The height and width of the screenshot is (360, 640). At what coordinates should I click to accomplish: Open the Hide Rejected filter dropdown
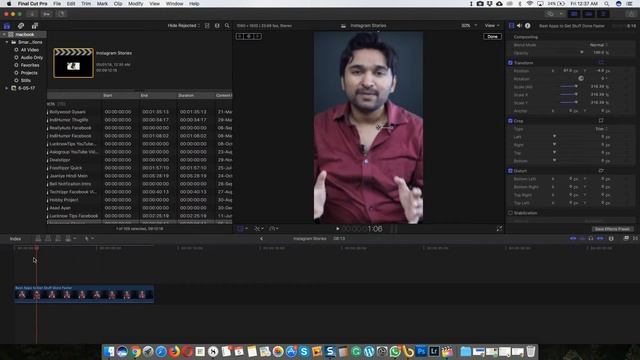(x=184, y=26)
